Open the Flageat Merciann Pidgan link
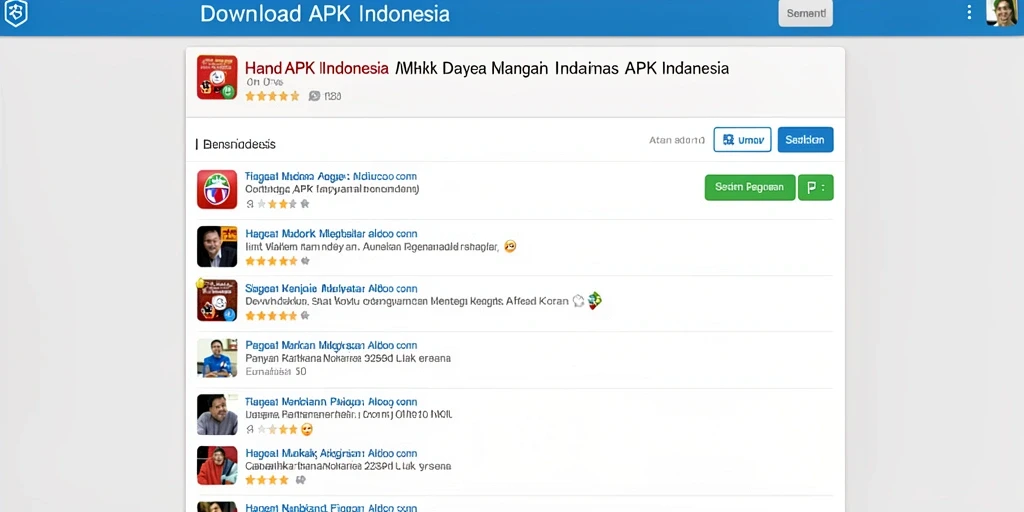 (x=331, y=402)
